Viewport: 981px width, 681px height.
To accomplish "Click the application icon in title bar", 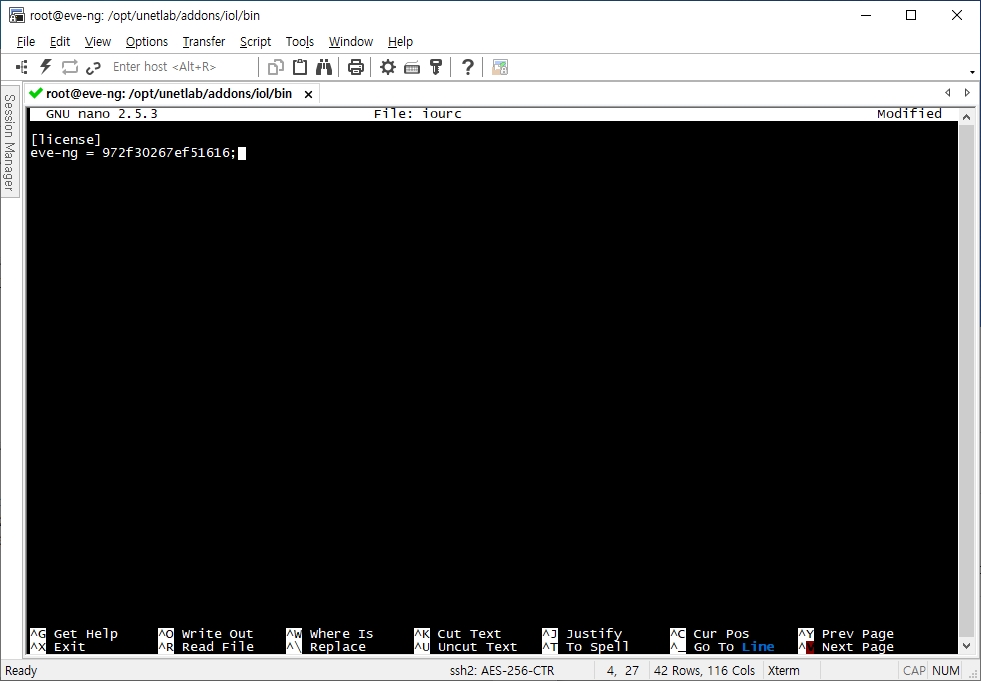I will point(17,15).
